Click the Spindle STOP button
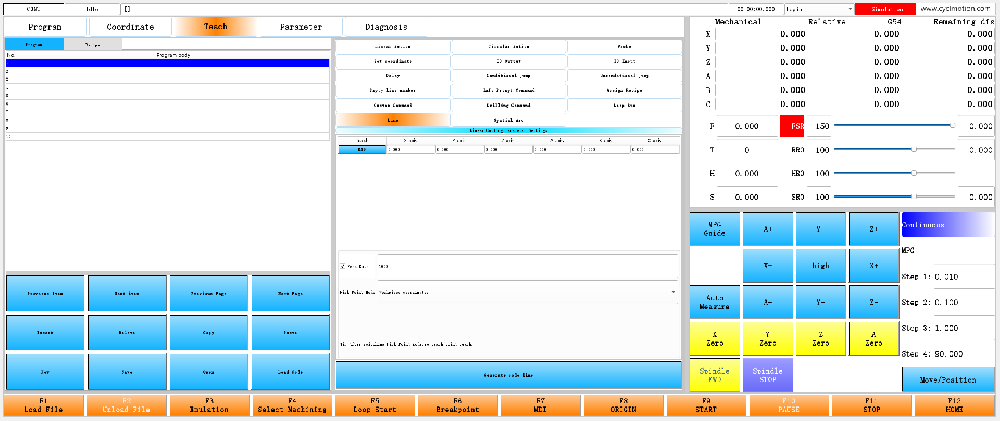The height and width of the screenshot is (421, 1000). click(768, 375)
